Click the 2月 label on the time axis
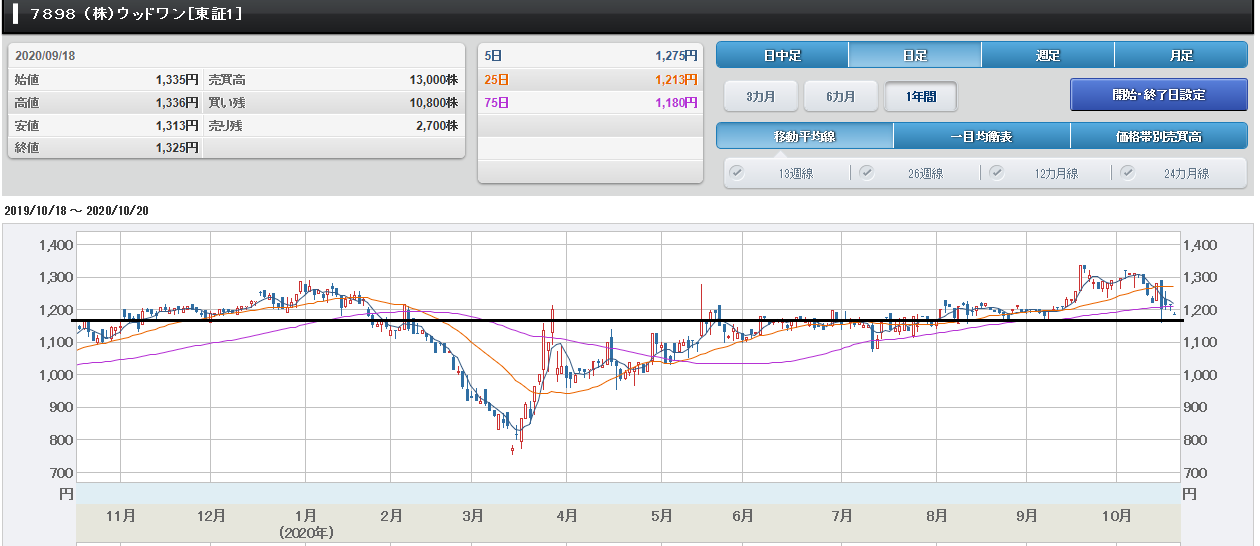Image resolution: width=1260 pixels, height=546 pixels. (391, 515)
